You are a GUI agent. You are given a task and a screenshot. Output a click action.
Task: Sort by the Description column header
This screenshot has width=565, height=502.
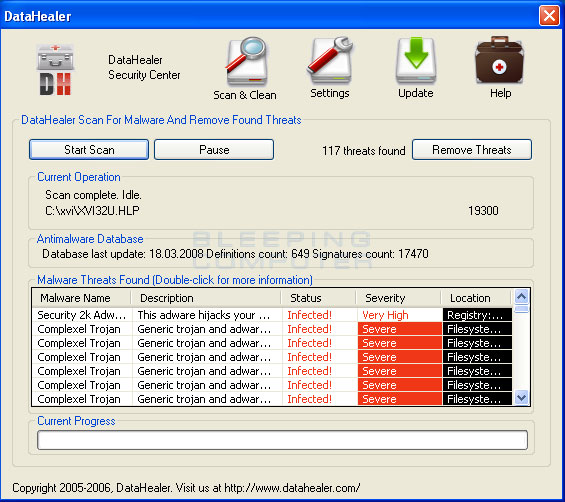point(206,298)
